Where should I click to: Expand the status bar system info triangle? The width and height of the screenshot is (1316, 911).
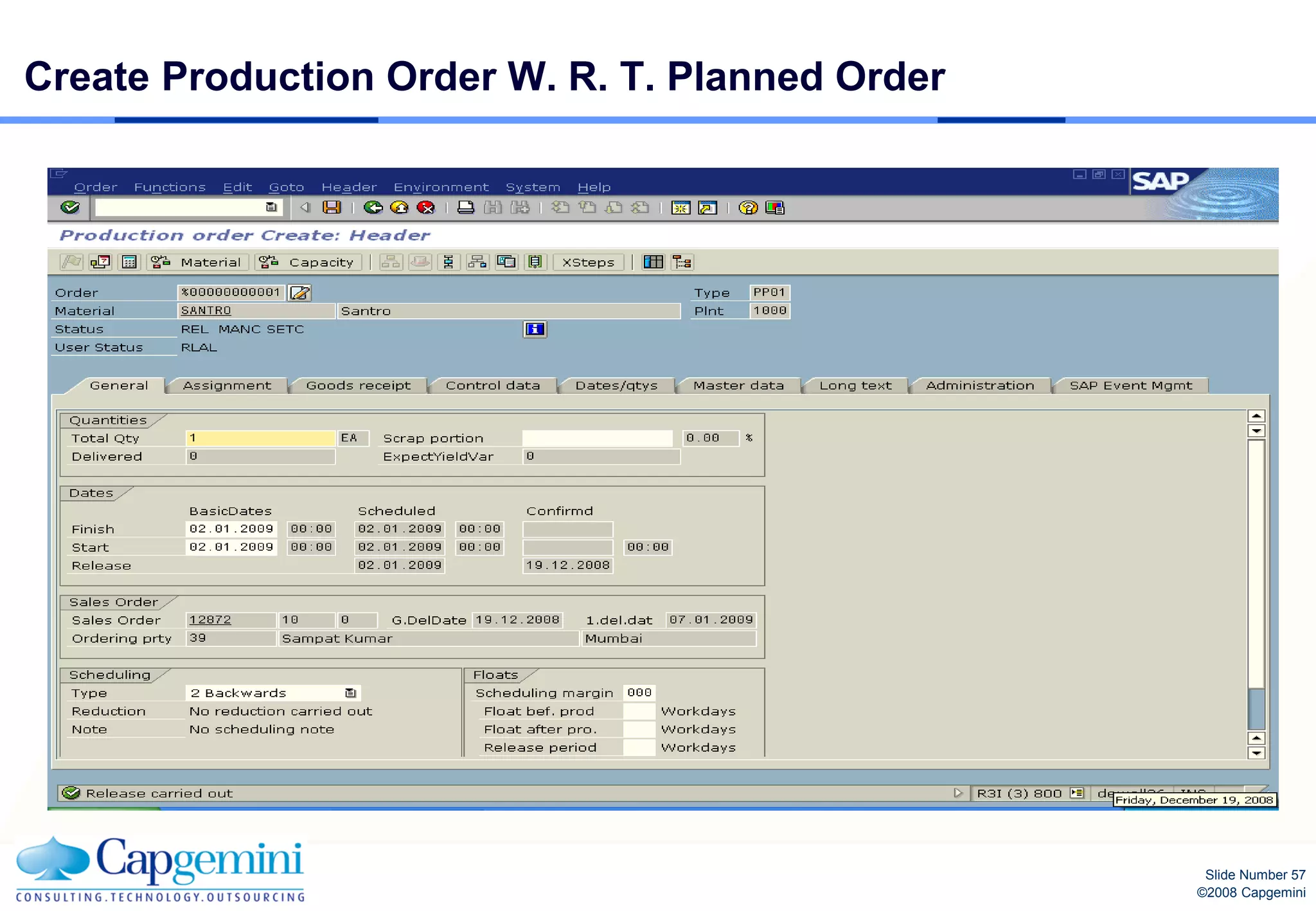(958, 793)
